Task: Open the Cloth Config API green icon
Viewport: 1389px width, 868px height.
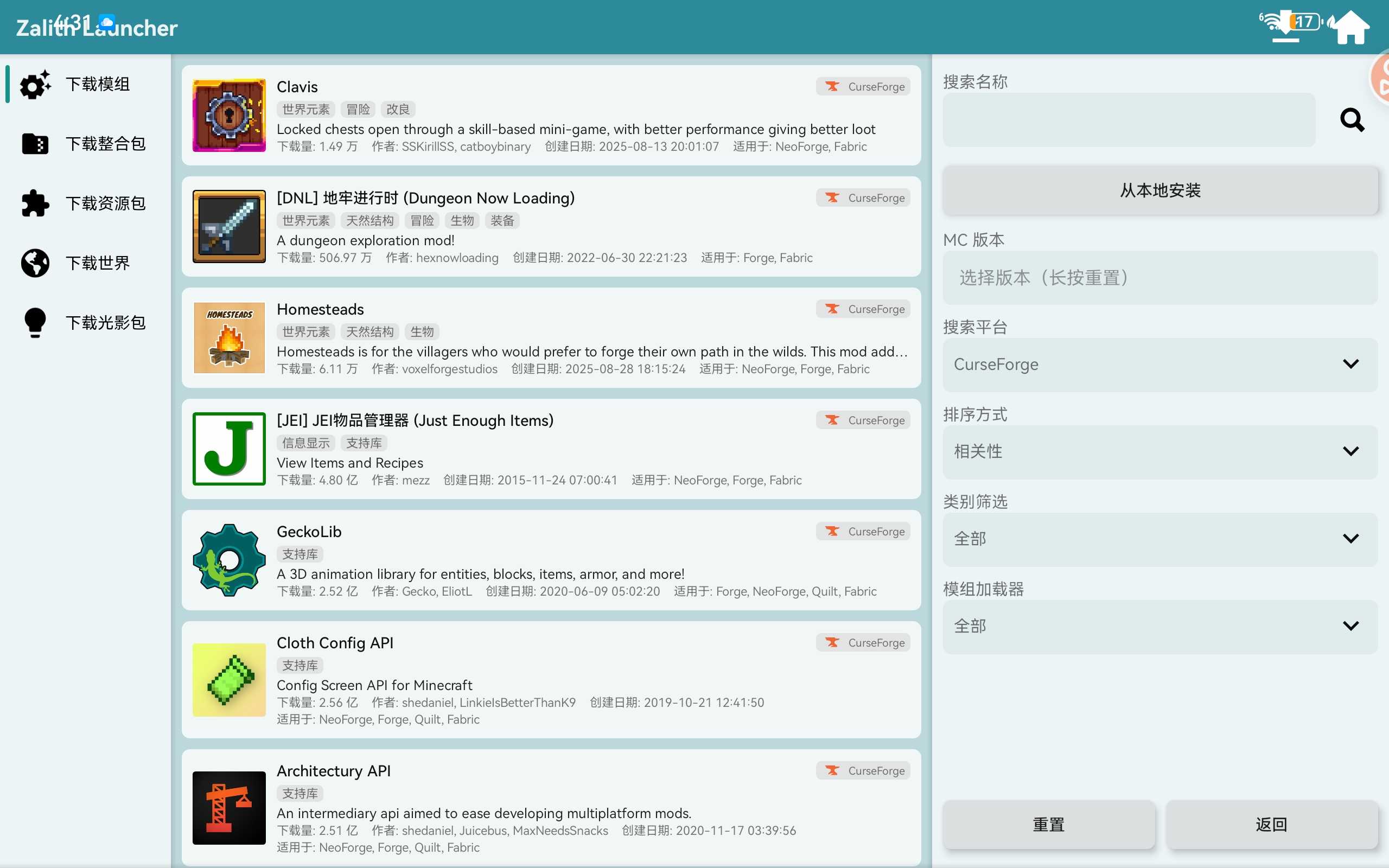Action: click(229, 680)
